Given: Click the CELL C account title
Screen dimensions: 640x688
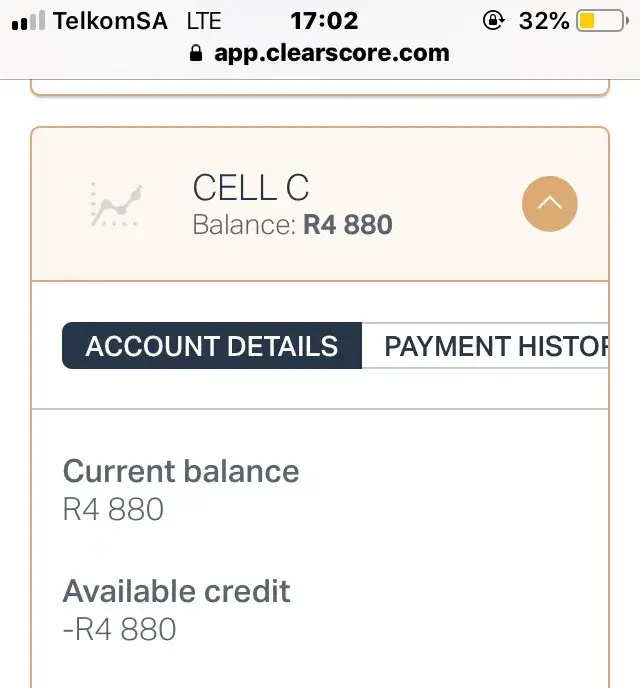Looking at the screenshot, I should (251, 188).
